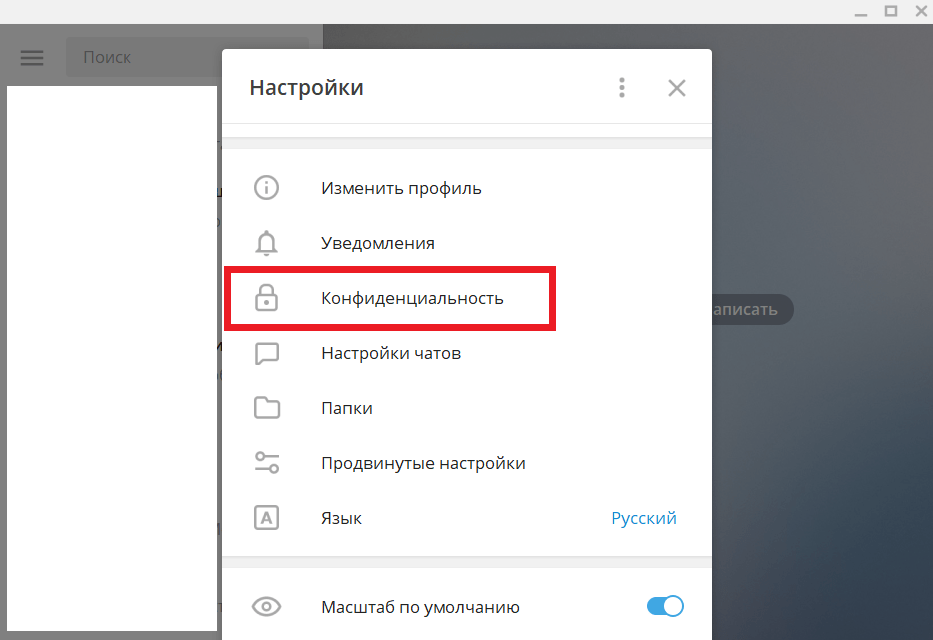Open Изменить профиль menu item
This screenshot has height=640, width=933.
point(401,188)
